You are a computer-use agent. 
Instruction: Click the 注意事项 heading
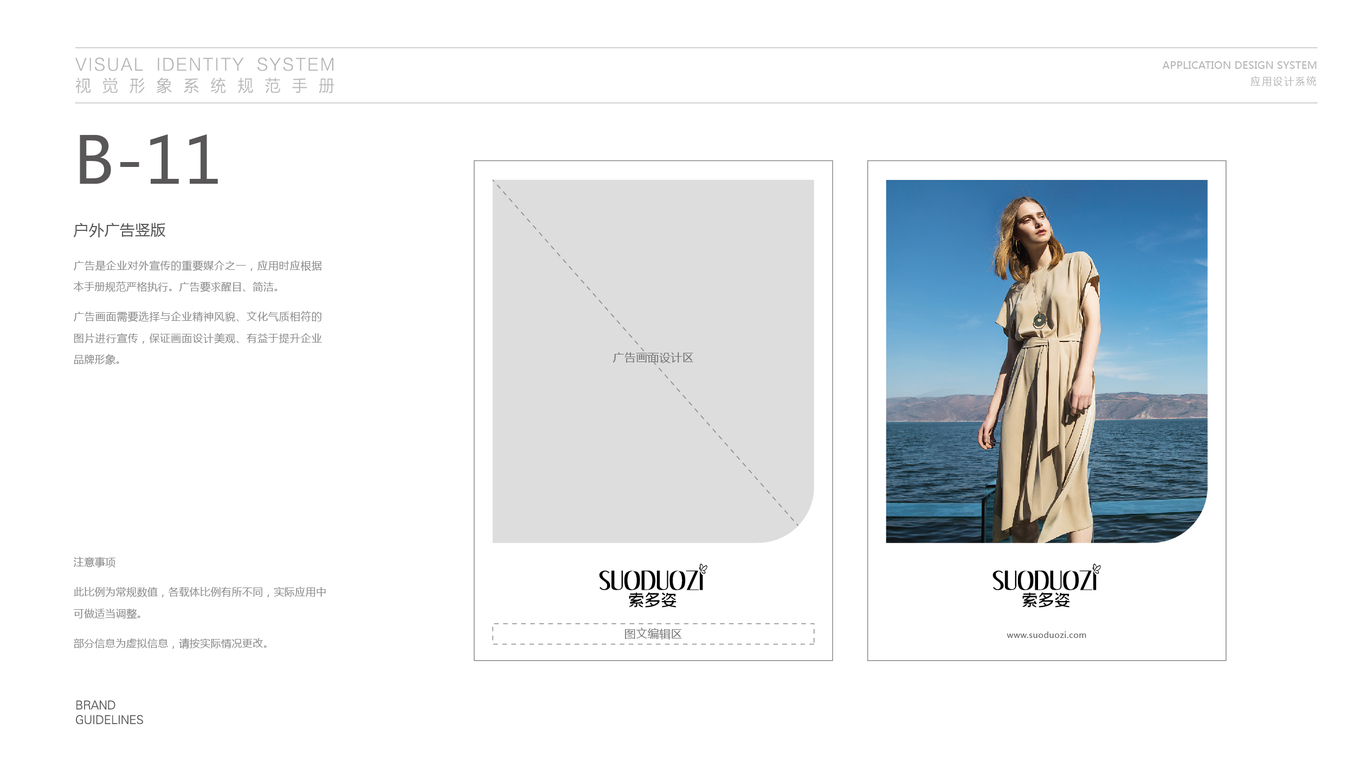94,562
